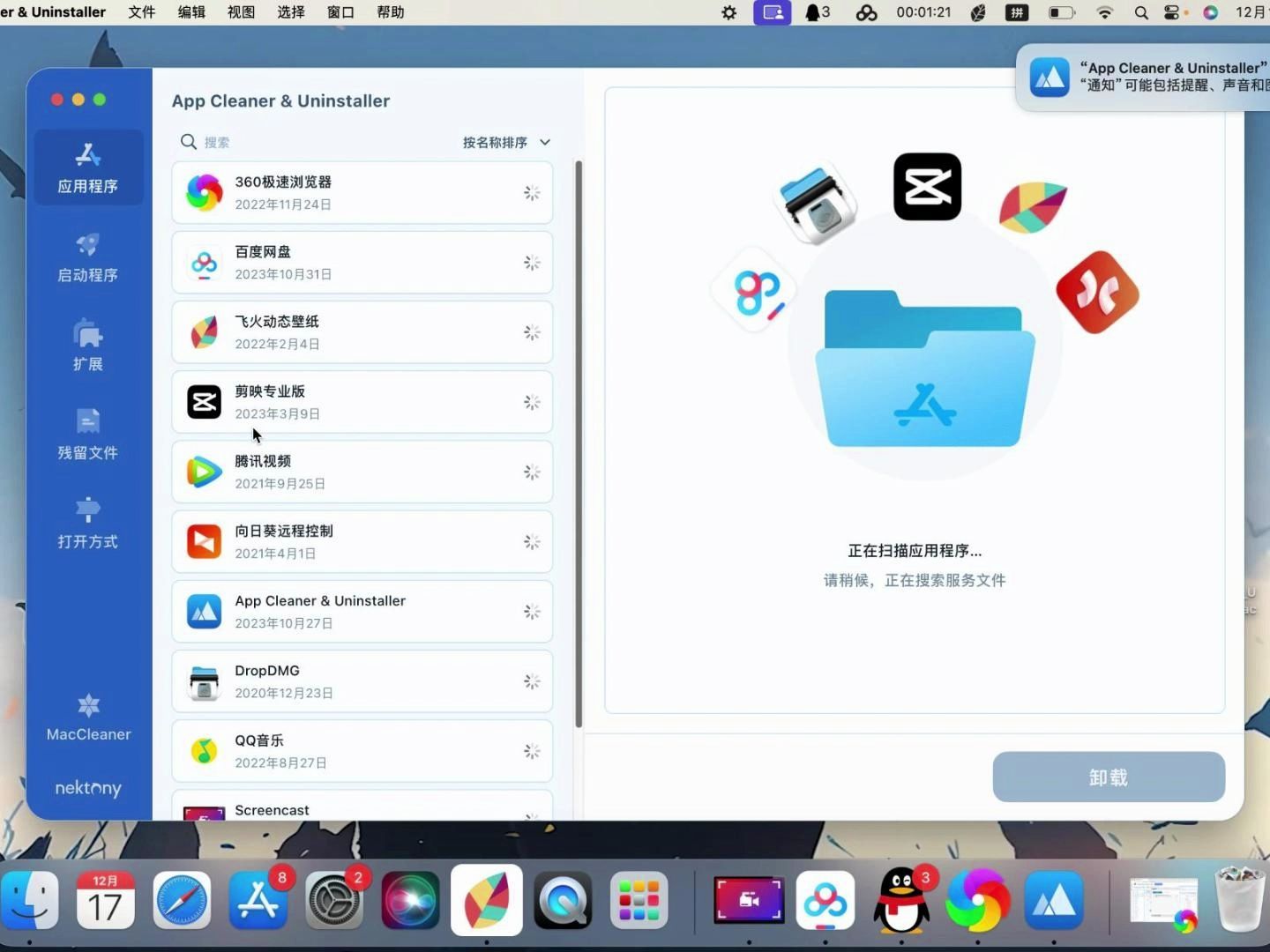Viewport: 1270px width, 952px height.
Task: Click the red 向日葵 icon in illustration
Action: click(x=1097, y=293)
